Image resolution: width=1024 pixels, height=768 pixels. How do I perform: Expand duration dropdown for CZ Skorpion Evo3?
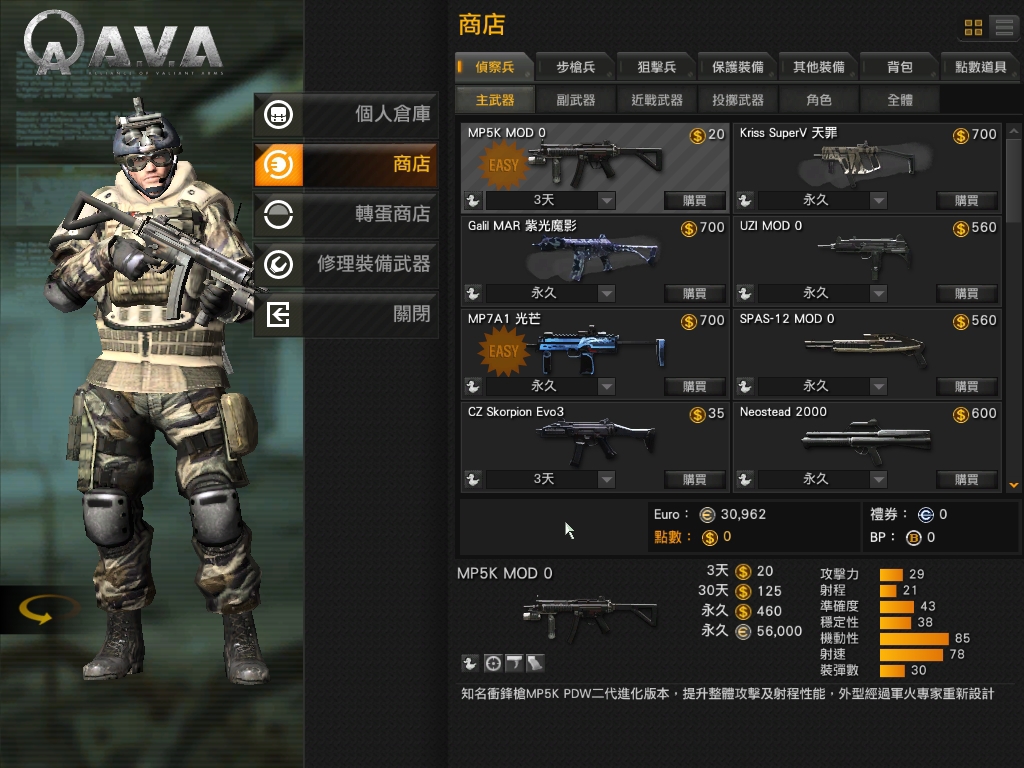(607, 479)
